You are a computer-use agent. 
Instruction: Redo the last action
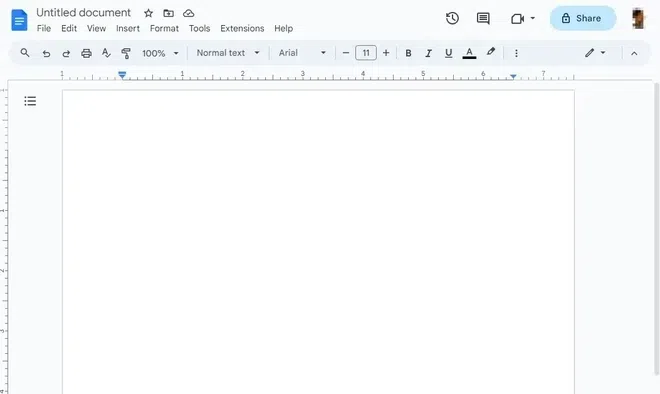[66, 53]
